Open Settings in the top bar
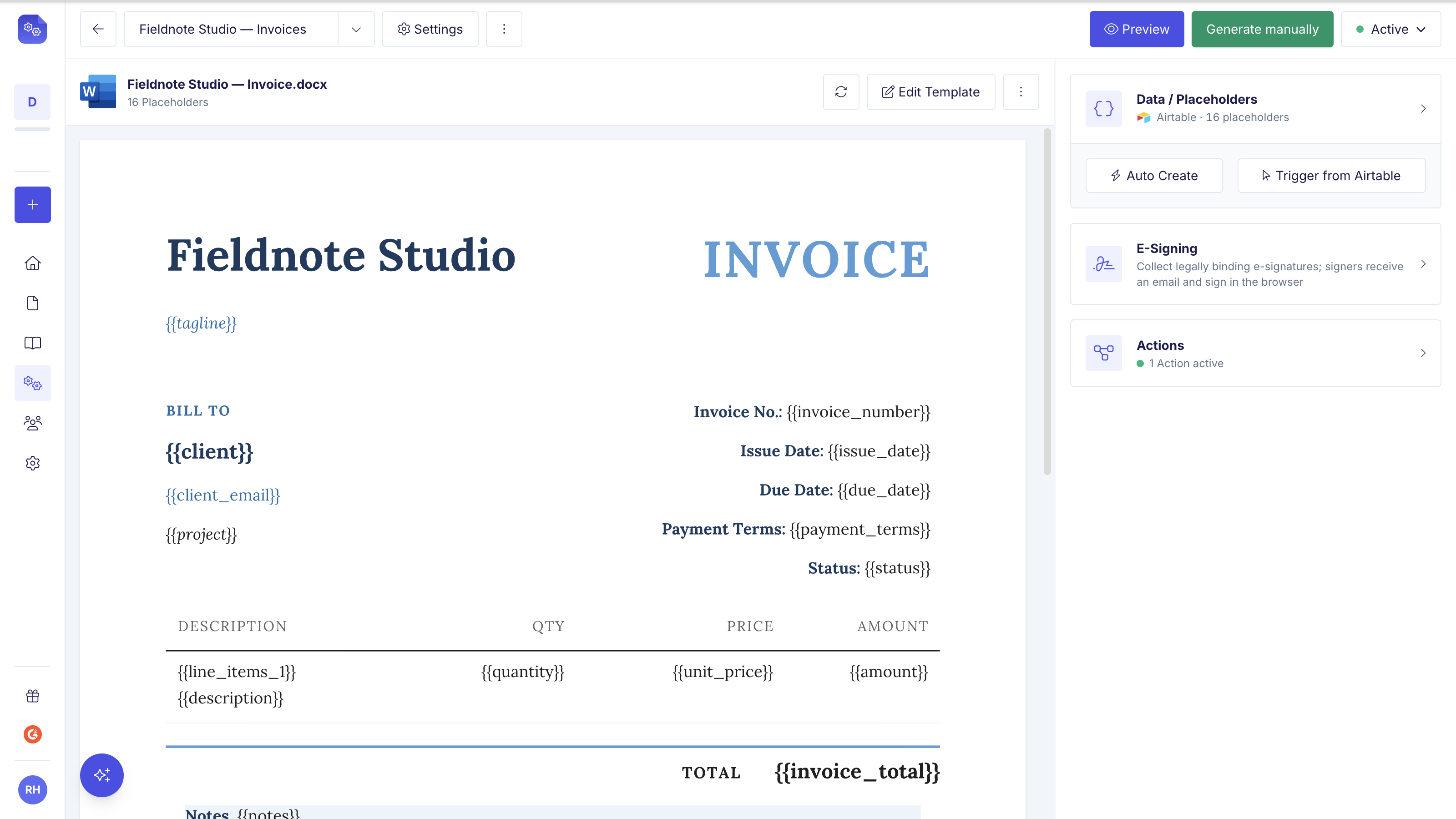 pyautogui.click(x=430, y=29)
